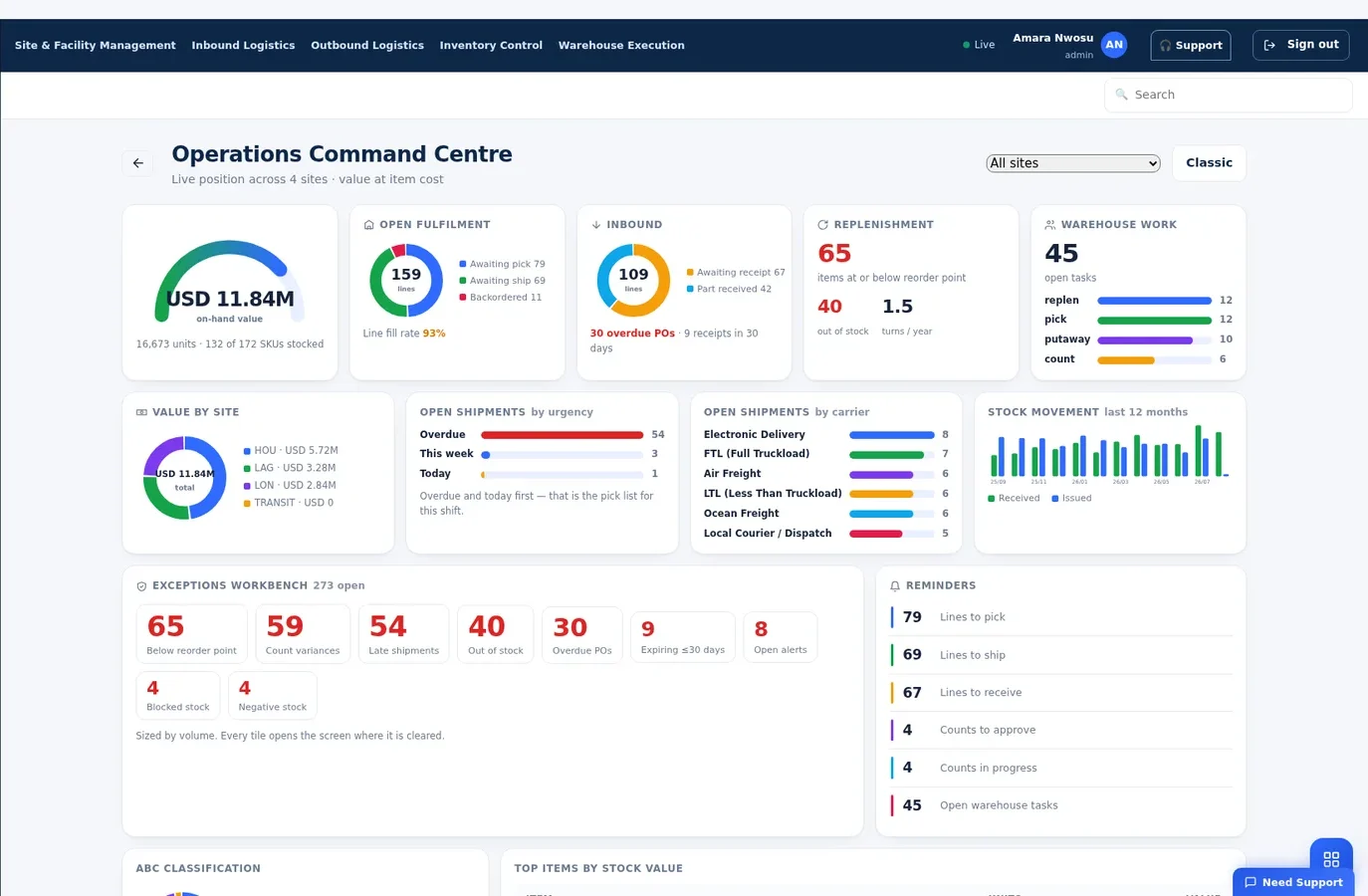Open the Below reorder point tile

192,634
